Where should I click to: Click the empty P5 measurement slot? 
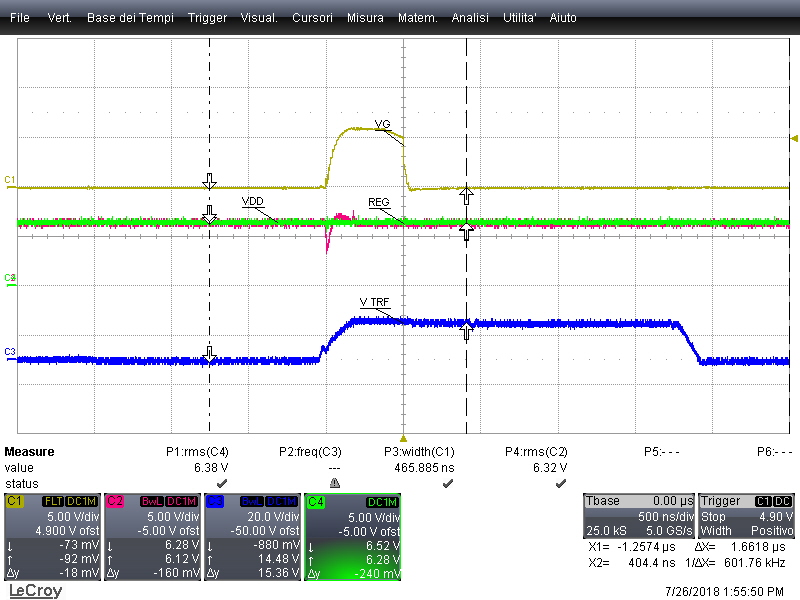662,452
